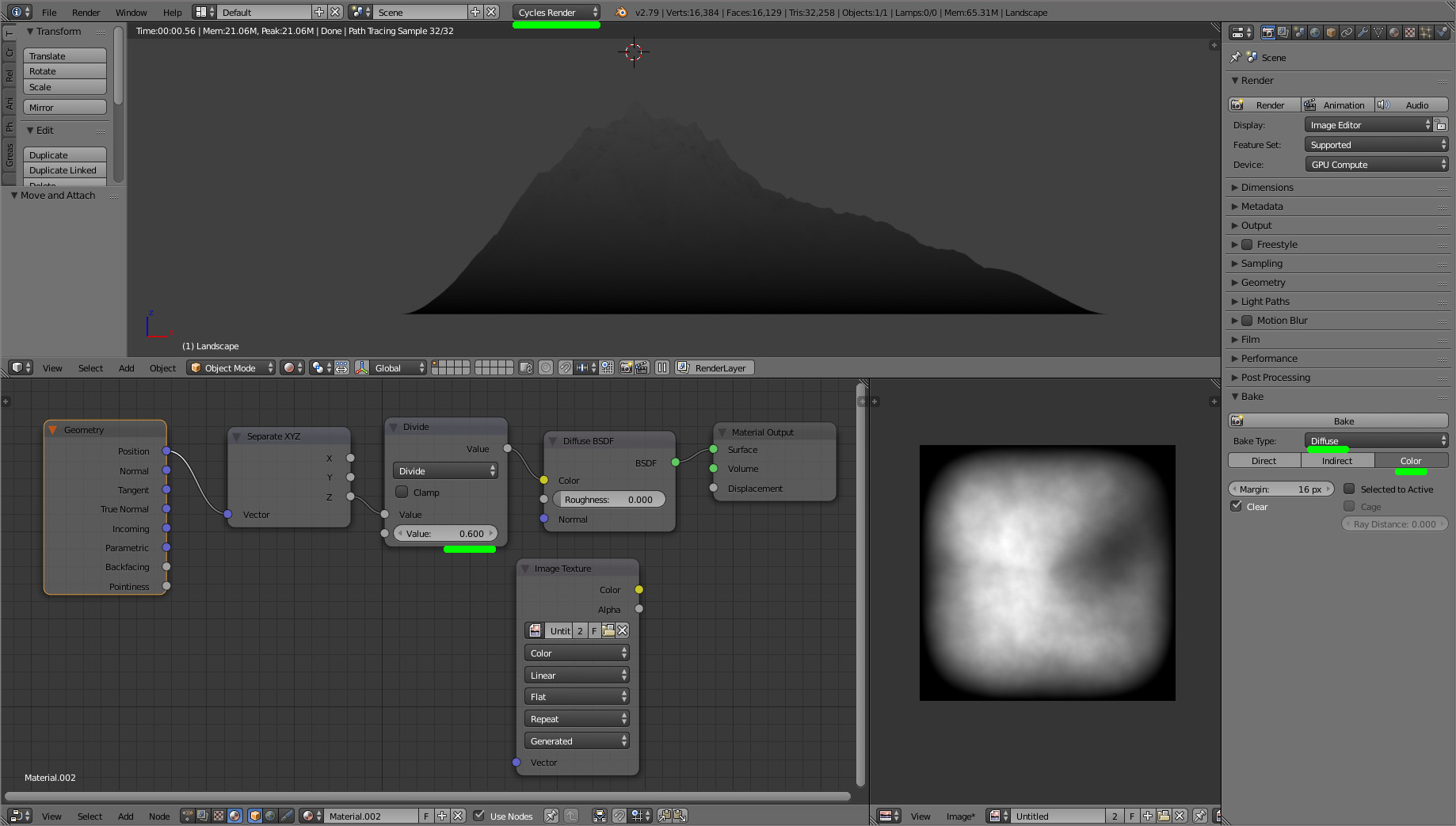Screen dimensions: 1456x826
Task: Open Object properties via the cube icon
Action: [x=1330, y=32]
